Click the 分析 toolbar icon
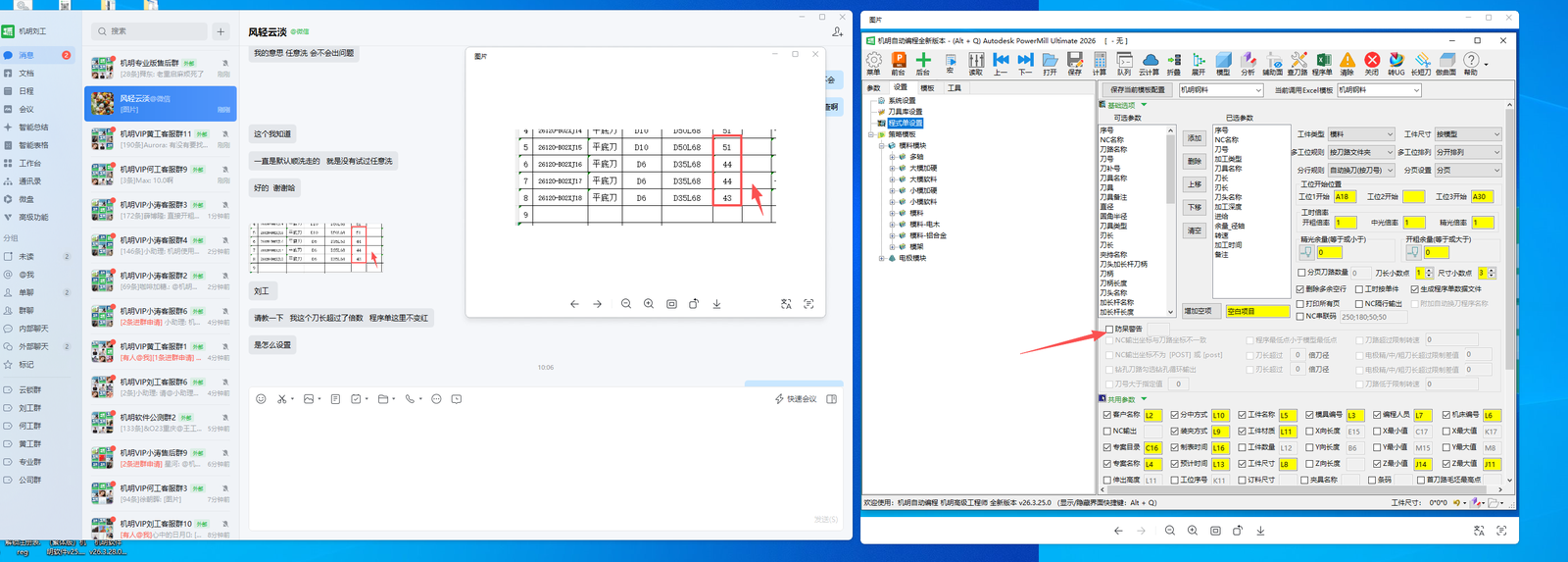This screenshot has height=562, width=1568. coord(1249,62)
